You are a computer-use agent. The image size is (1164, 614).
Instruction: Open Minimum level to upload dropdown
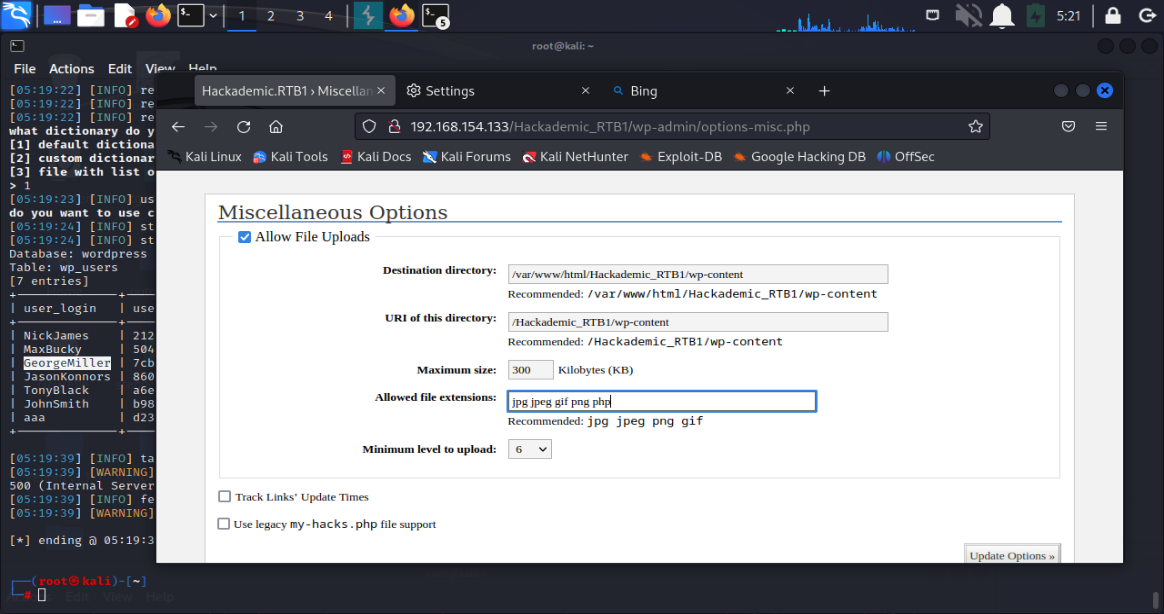[x=529, y=450]
